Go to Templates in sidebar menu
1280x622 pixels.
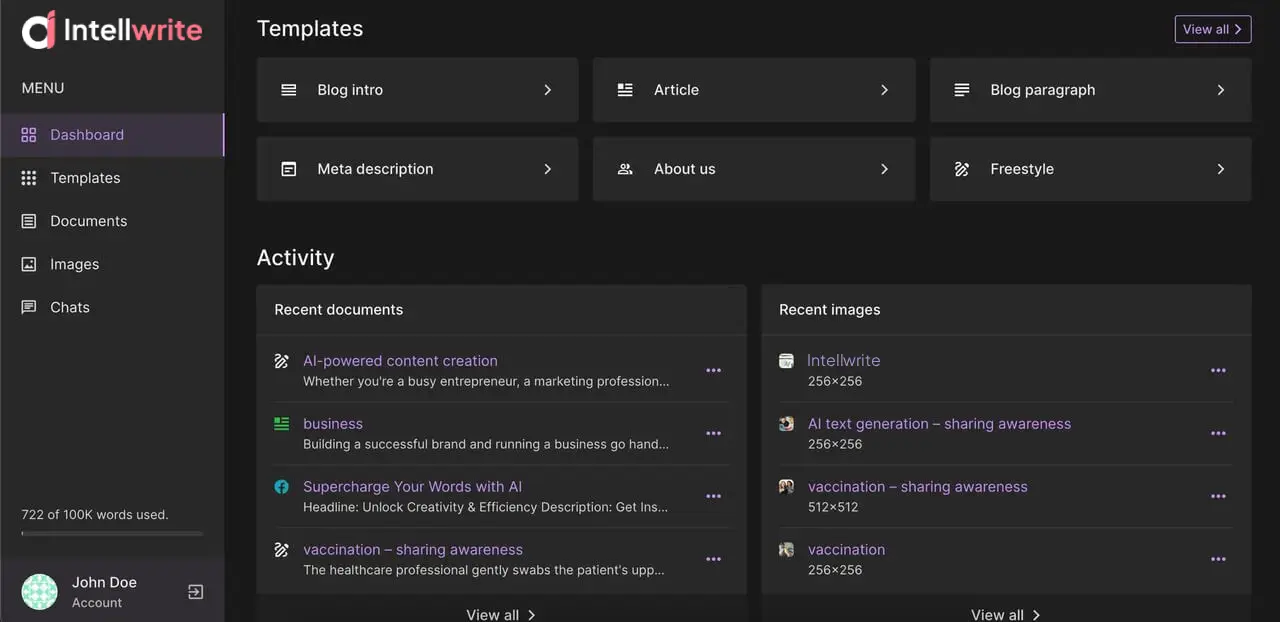coord(85,178)
